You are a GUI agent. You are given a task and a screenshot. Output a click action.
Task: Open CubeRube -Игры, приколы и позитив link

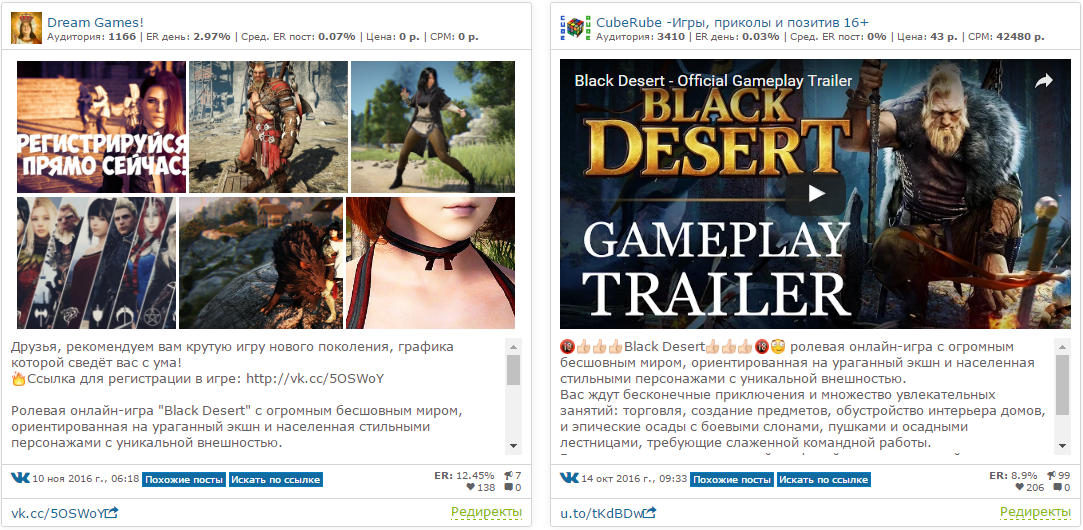click(732, 22)
